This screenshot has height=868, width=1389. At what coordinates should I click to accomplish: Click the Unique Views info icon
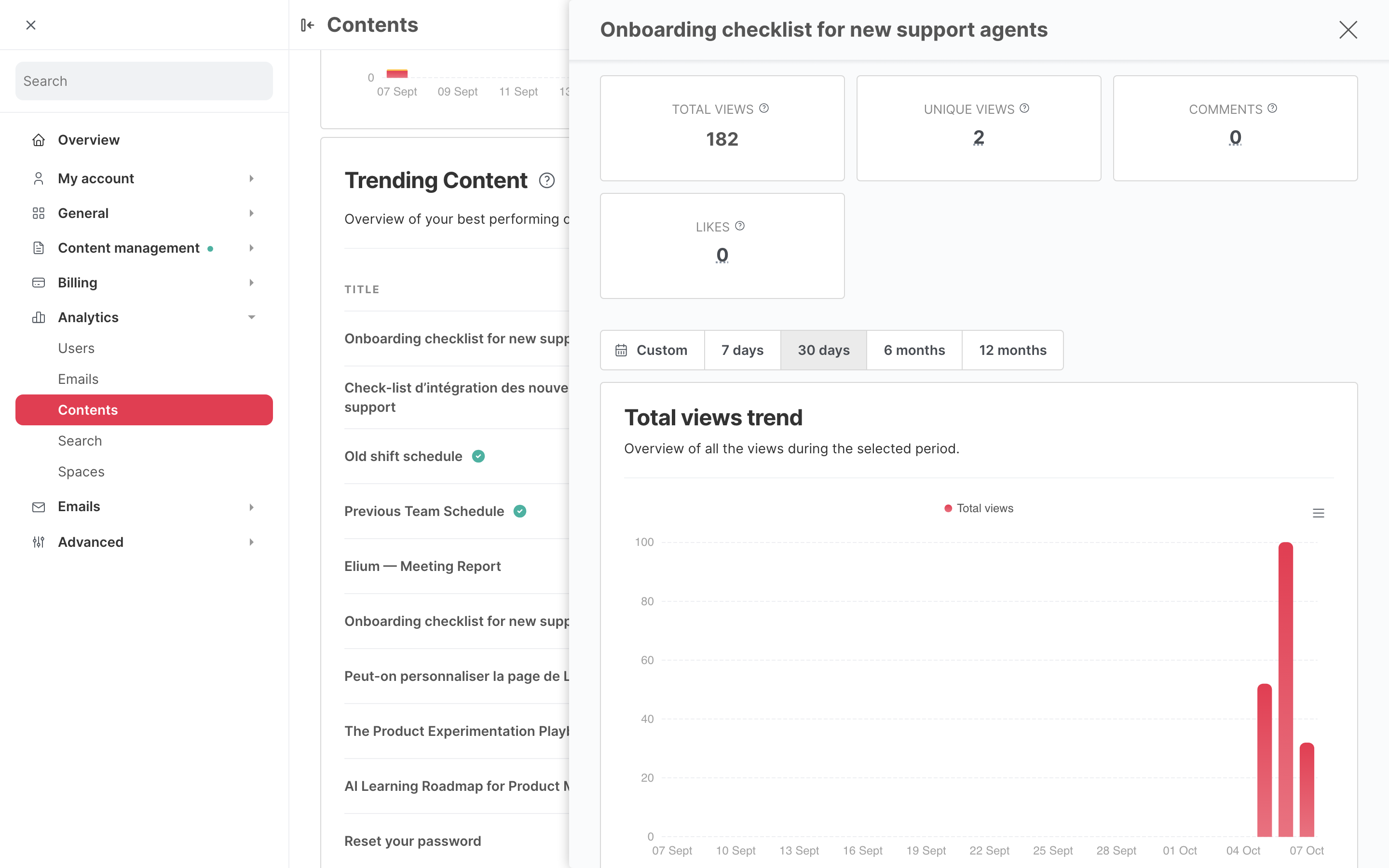pos(1024,108)
